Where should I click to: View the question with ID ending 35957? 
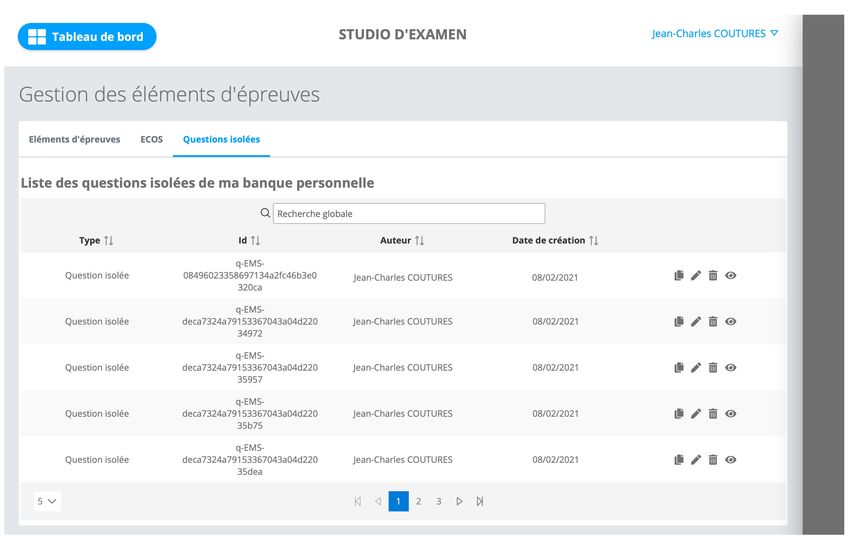point(731,368)
